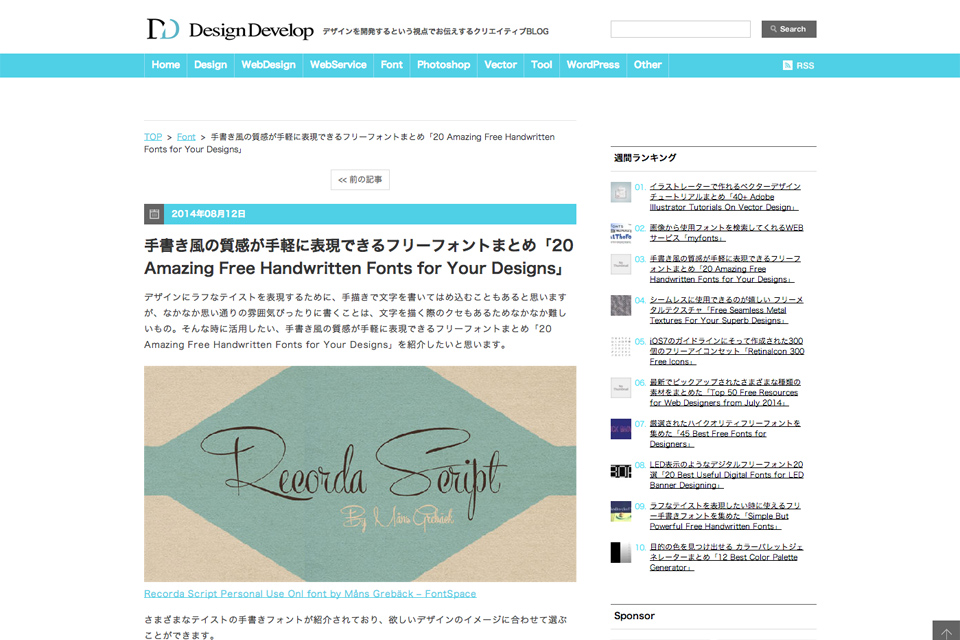The height and width of the screenshot is (640, 960).
Task: Open Recorda Script FontSpace link
Action: click(x=310, y=593)
